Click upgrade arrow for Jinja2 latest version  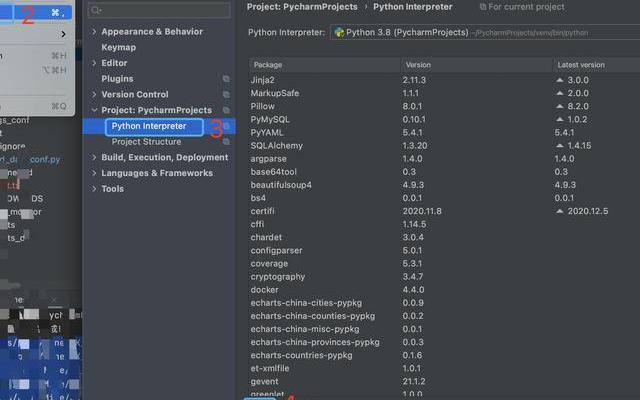pos(560,80)
